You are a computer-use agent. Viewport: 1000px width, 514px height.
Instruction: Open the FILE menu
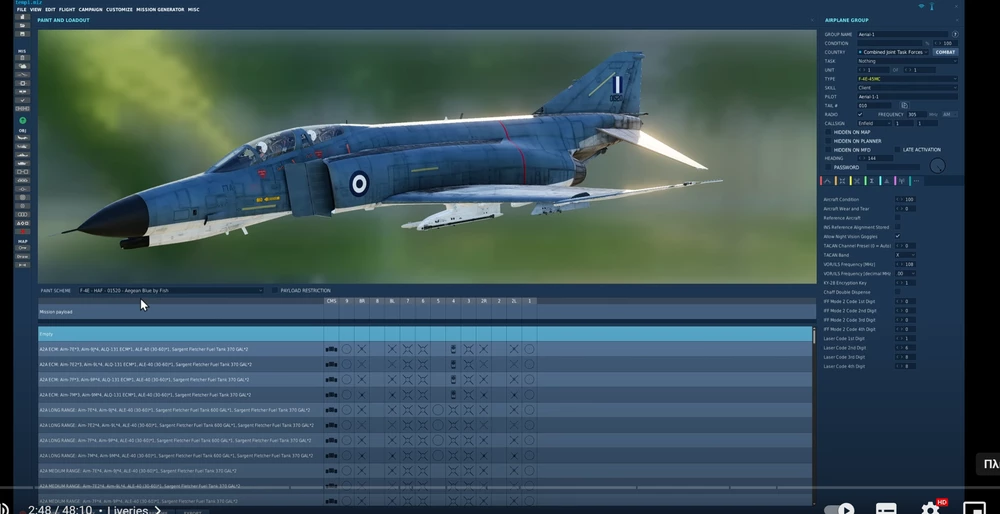click(22, 10)
